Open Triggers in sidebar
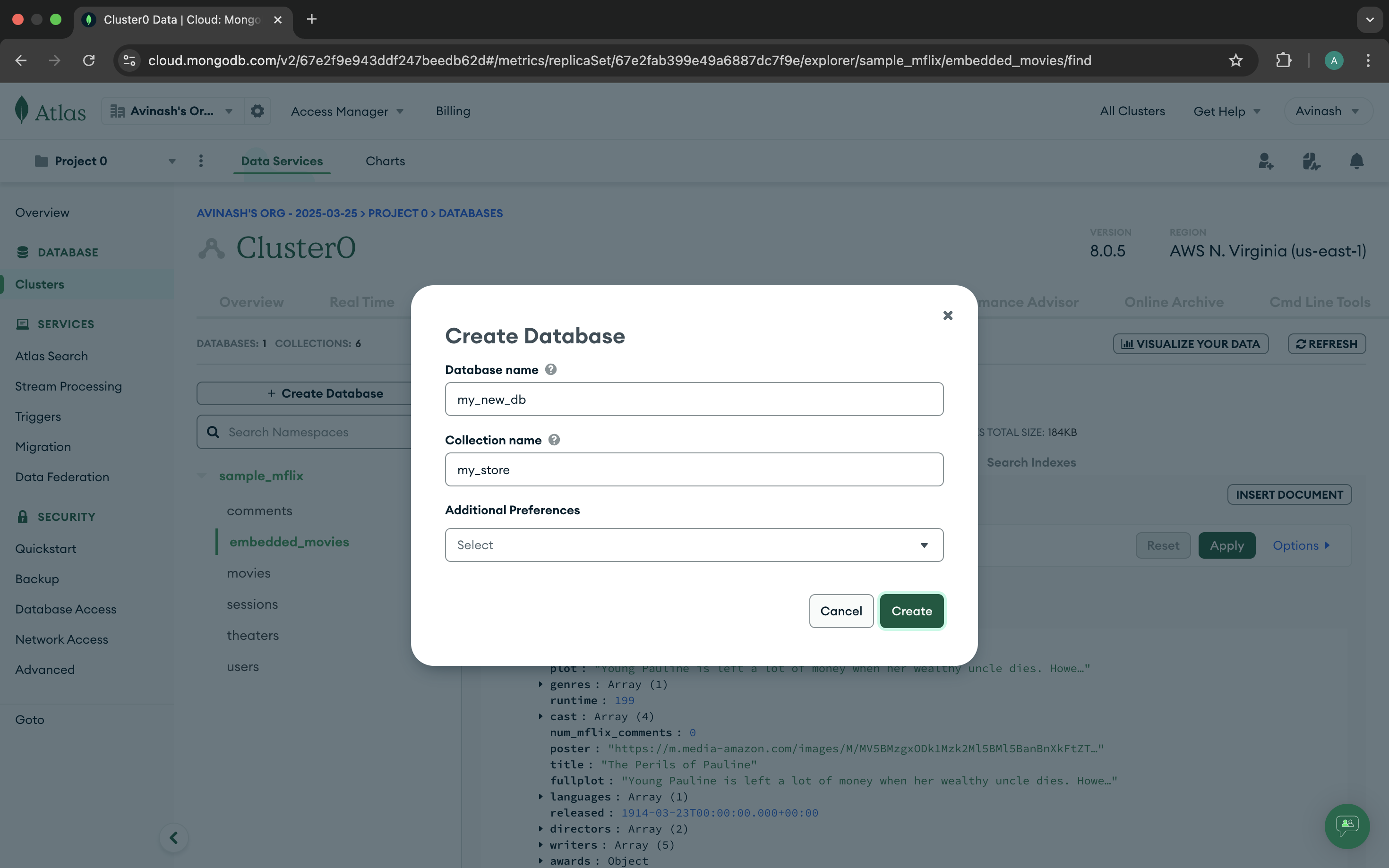Image resolution: width=1389 pixels, height=868 pixels. click(x=38, y=417)
